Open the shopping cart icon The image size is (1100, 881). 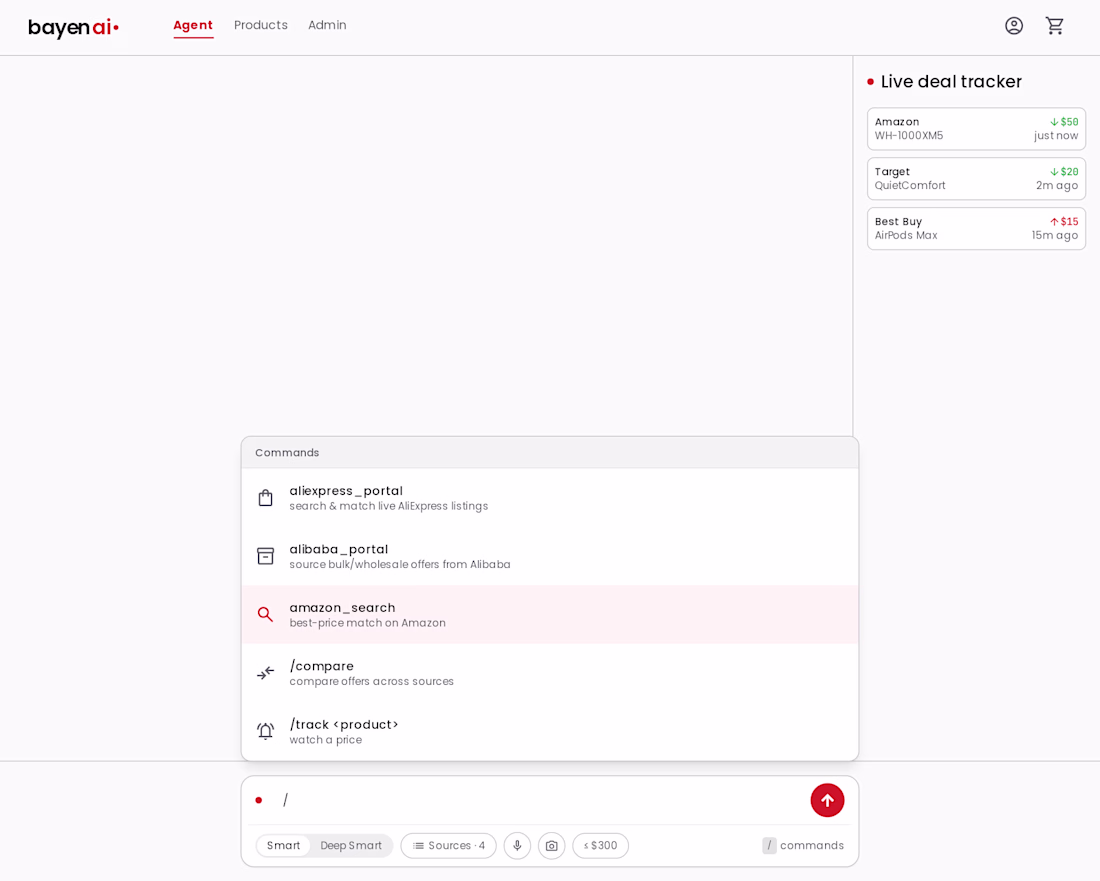click(x=1054, y=26)
